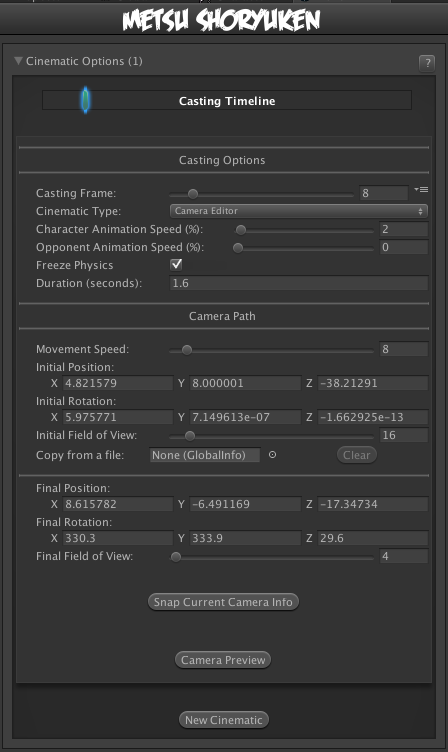
Task: Click the Opponent Animation Speed value field
Action: (x=403, y=247)
